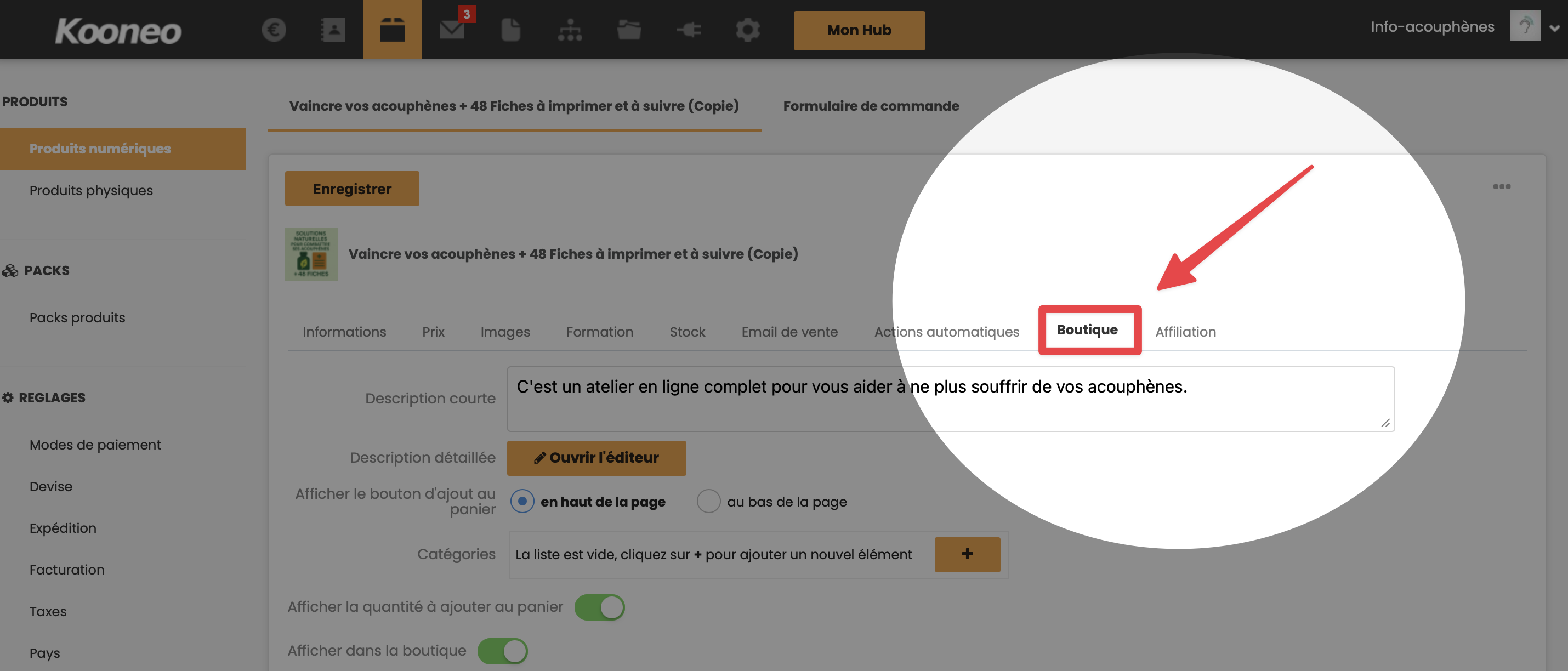This screenshot has height=671, width=1568.
Task: Click the 'Description courte' text field
Action: [x=950, y=399]
